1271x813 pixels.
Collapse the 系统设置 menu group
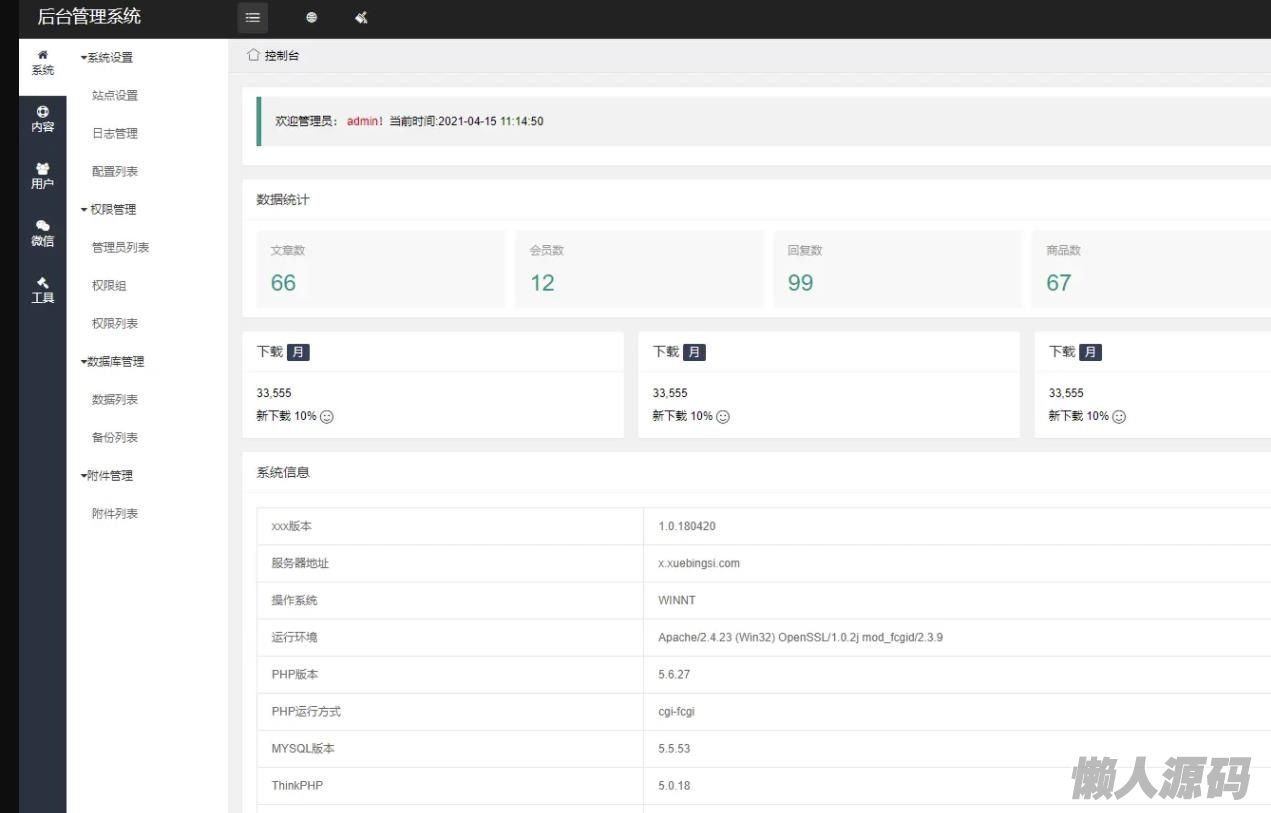click(x=107, y=58)
